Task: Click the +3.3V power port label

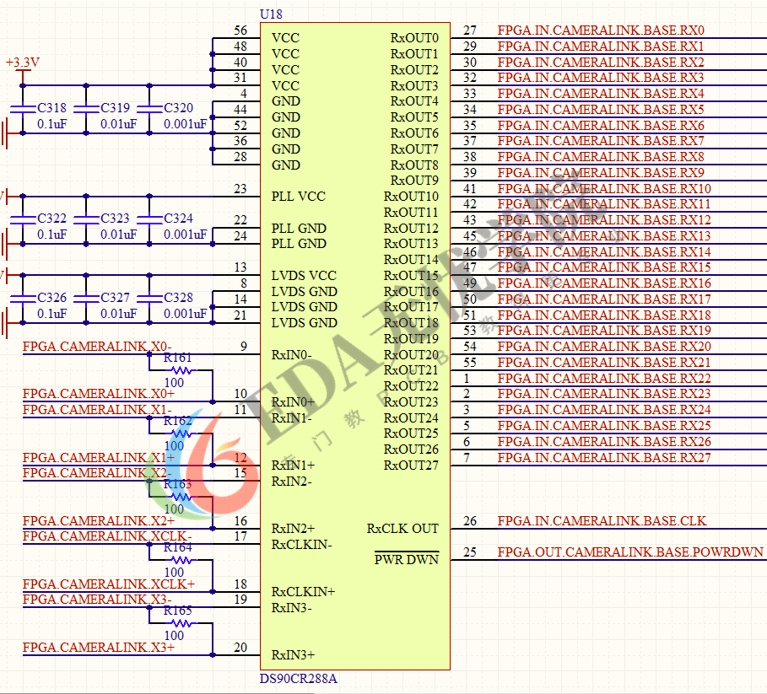Action: pos(23,62)
